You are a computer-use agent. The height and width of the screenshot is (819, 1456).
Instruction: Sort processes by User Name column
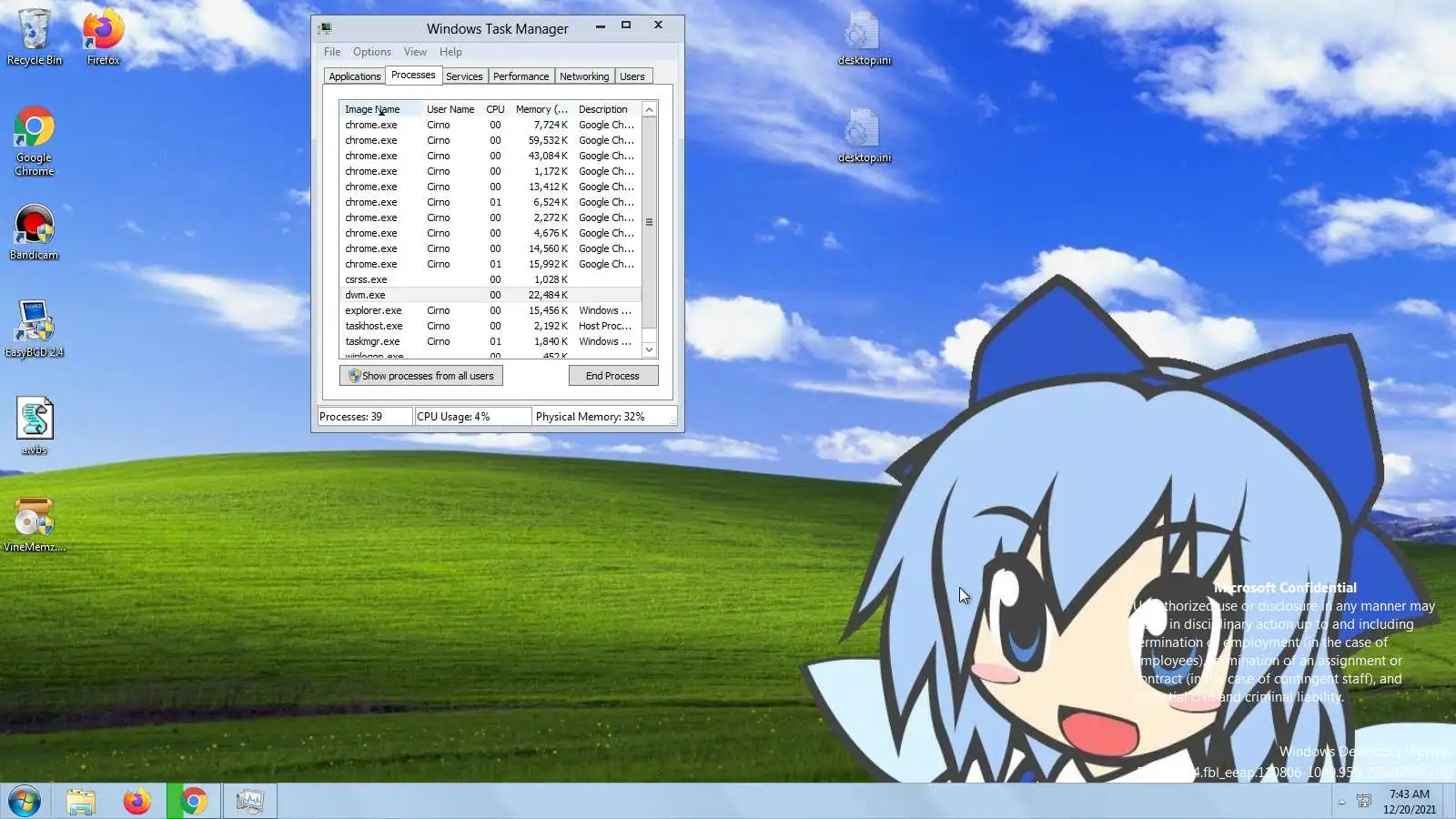coord(450,109)
